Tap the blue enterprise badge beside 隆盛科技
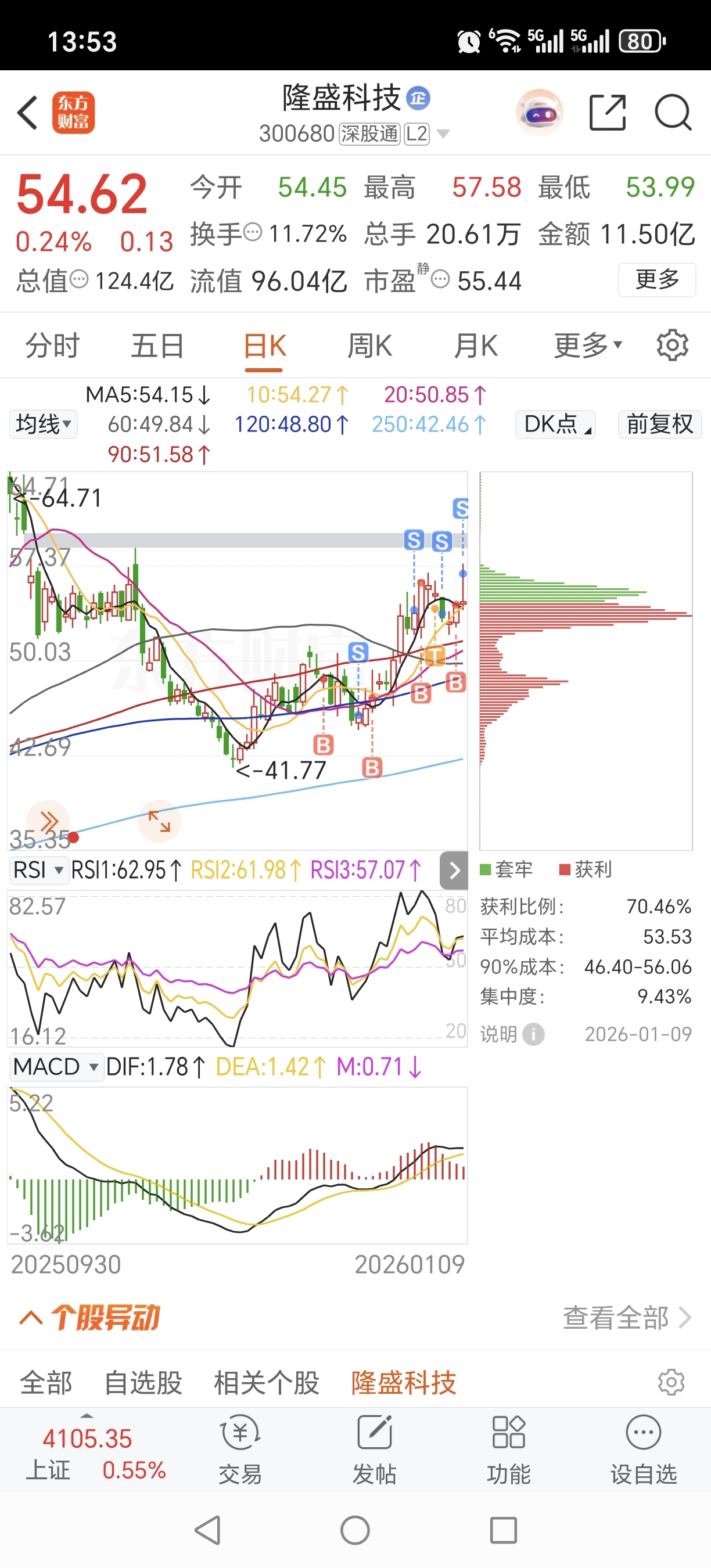The width and height of the screenshot is (711, 1568). pyautogui.click(x=418, y=98)
